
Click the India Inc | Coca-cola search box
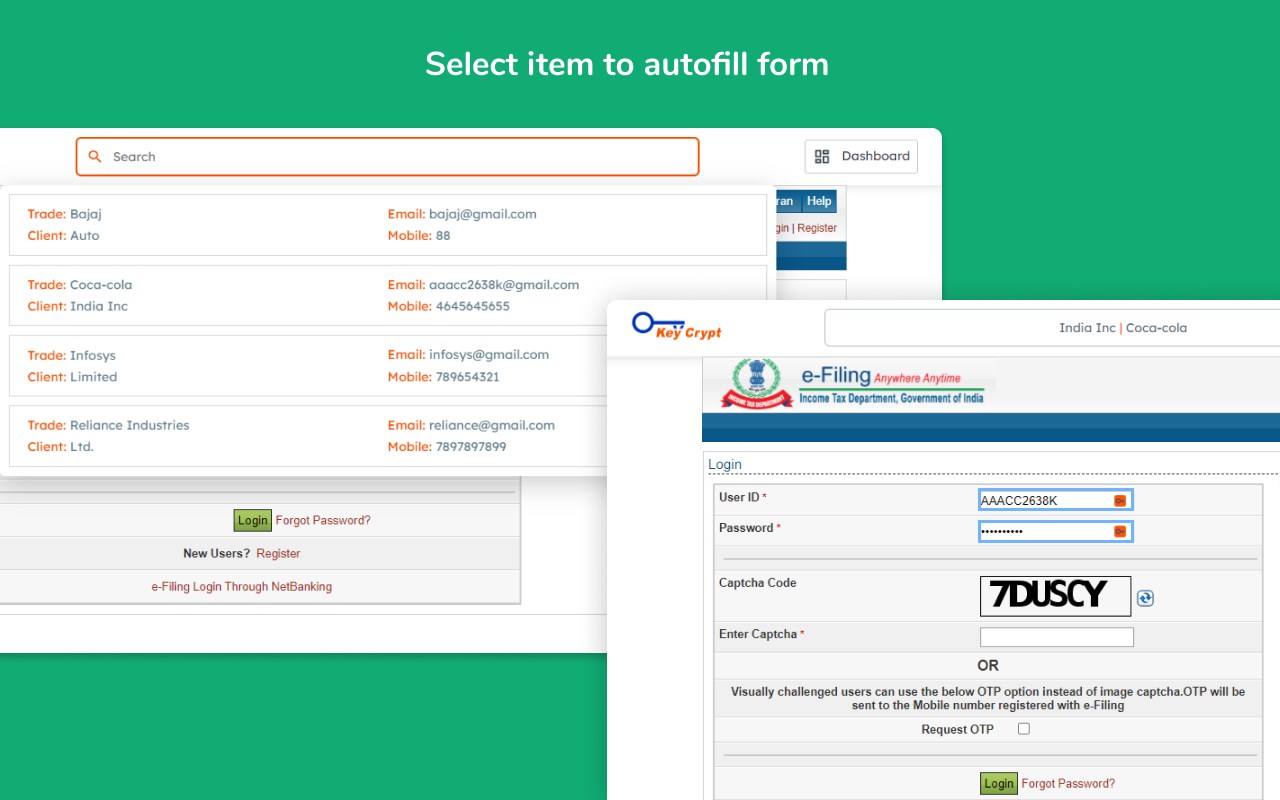coord(1052,328)
